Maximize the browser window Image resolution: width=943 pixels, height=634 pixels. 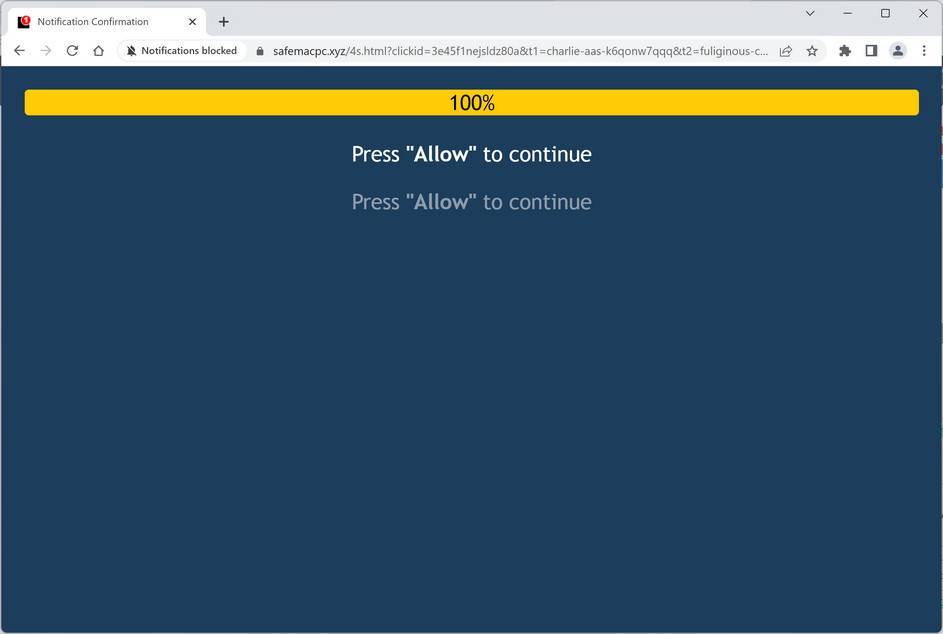point(885,13)
